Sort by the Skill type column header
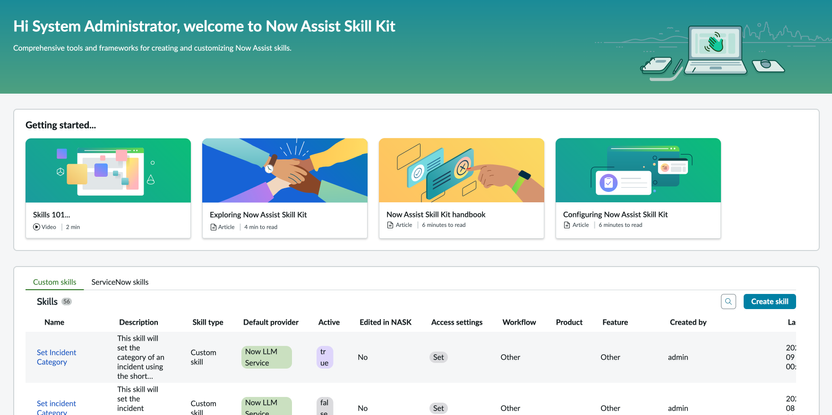Image resolution: width=832 pixels, height=415 pixels. pyautogui.click(x=207, y=322)
